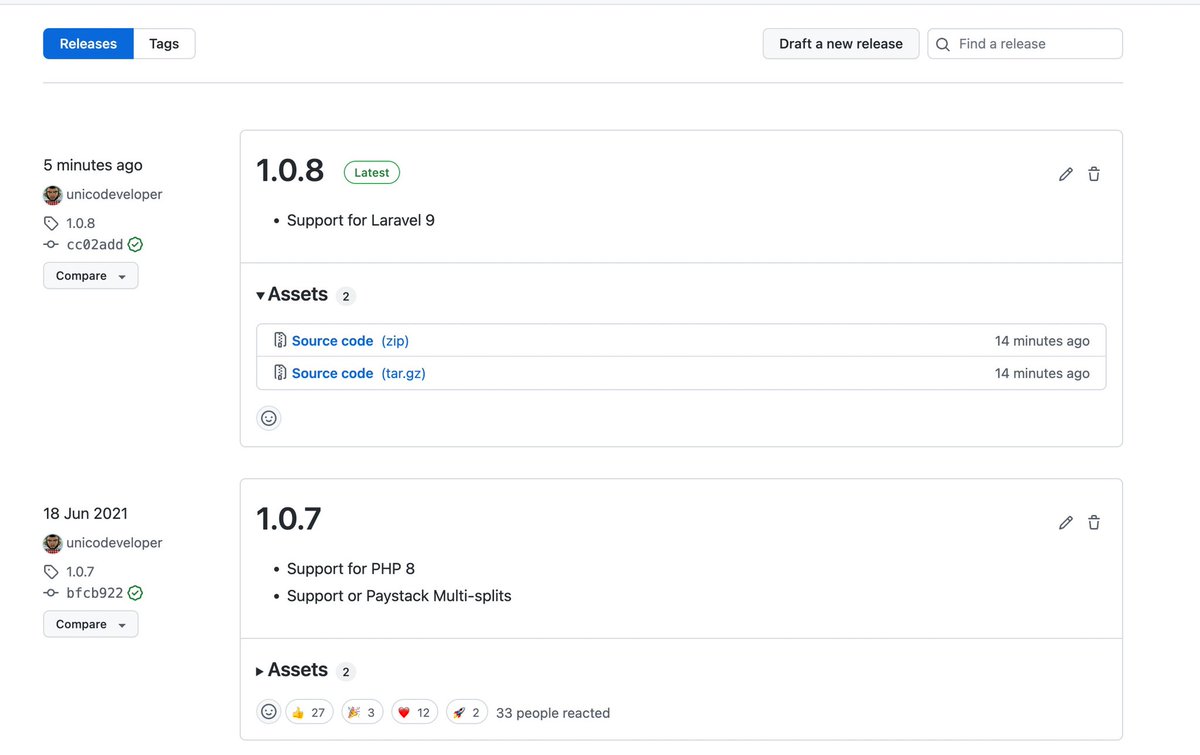Open the Compare dropdown under release 1.0.8

90,275
